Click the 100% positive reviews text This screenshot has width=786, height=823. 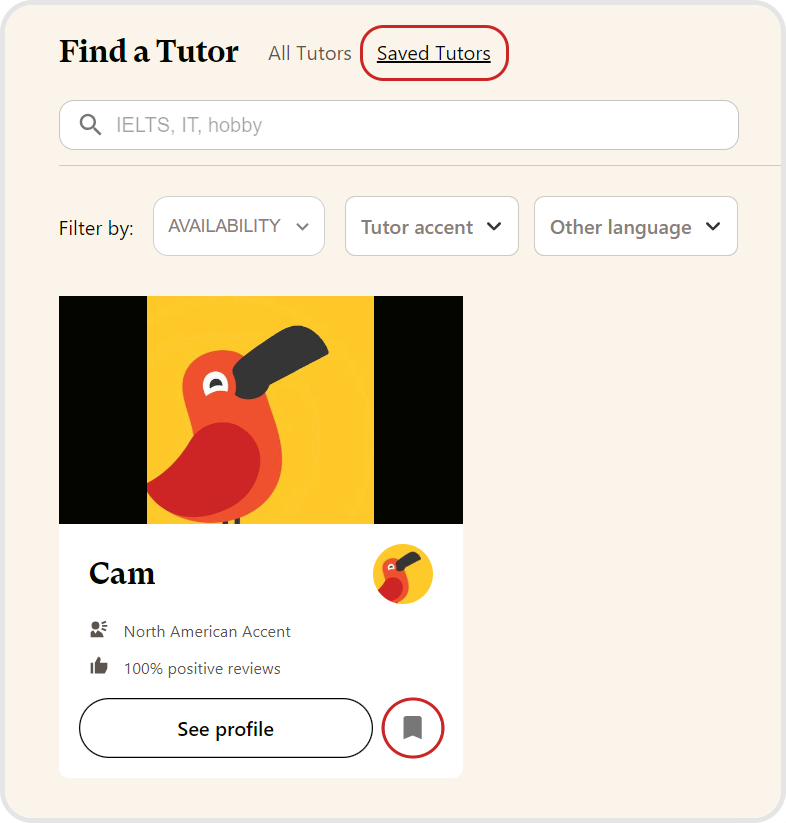[202, 668]
